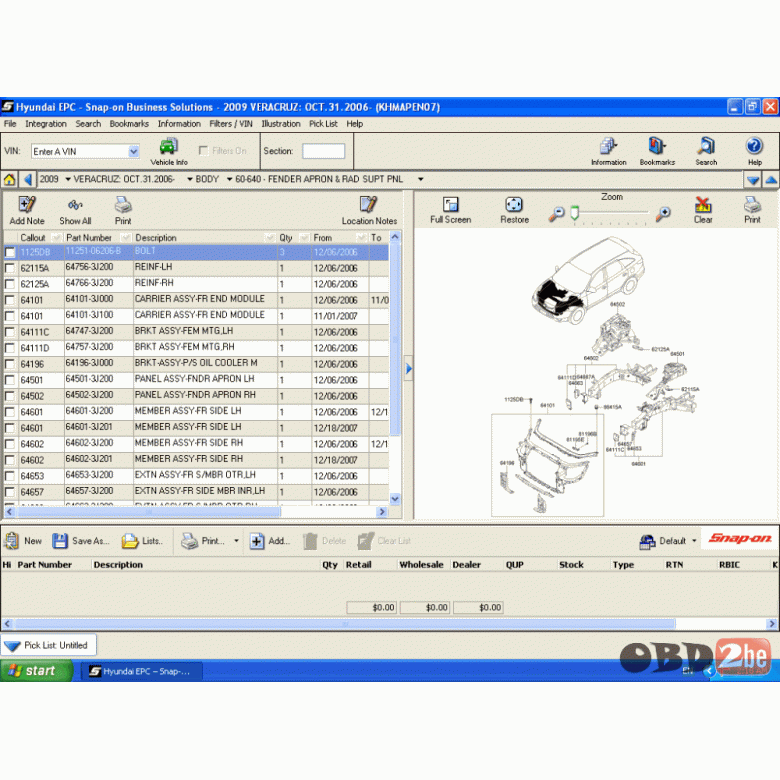Click the Retail column header in pick list

point(359,565)
